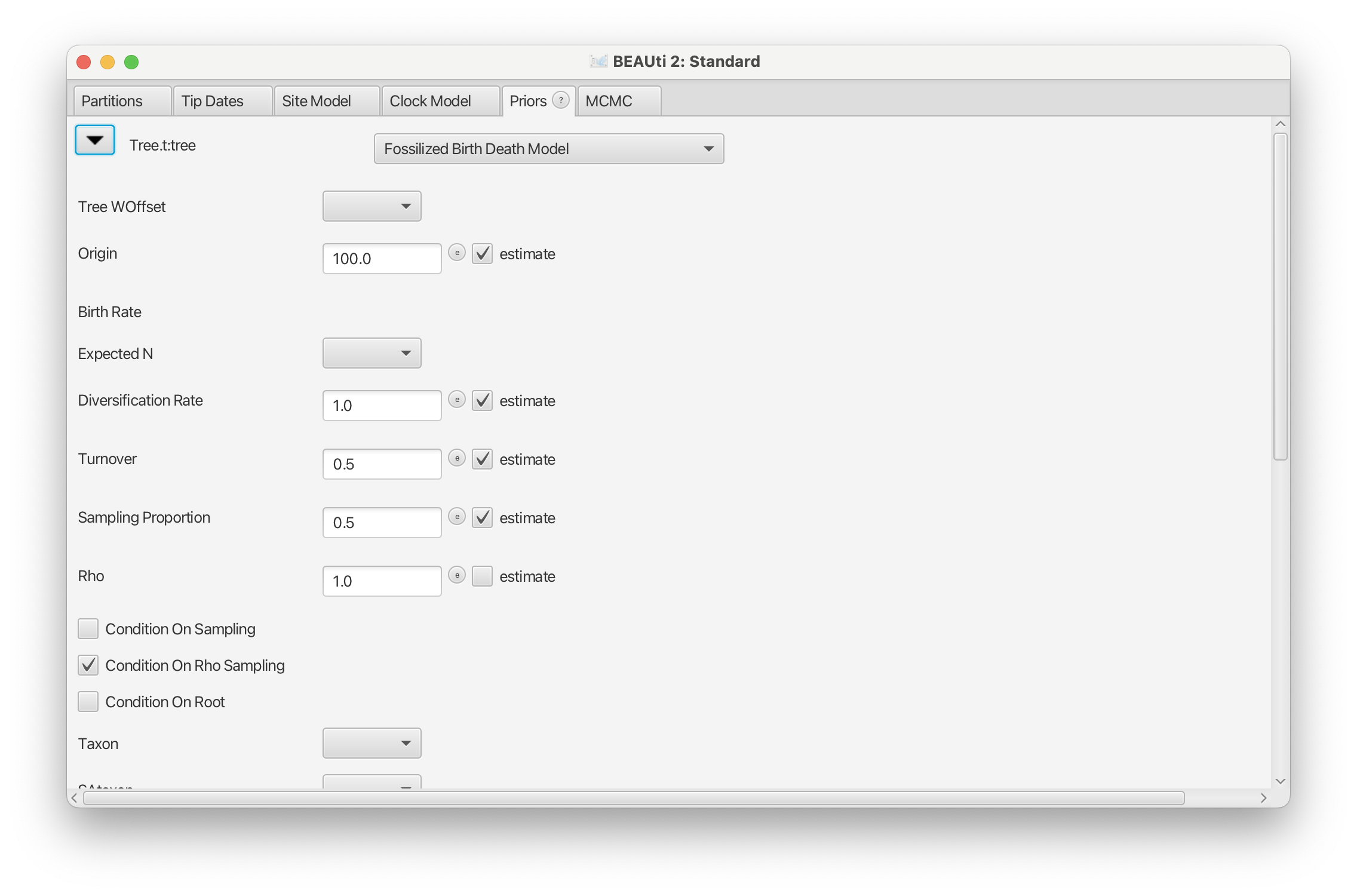1357x896 pixels.
Task: Open the Taxon dropdown
Action: point(372,743)
